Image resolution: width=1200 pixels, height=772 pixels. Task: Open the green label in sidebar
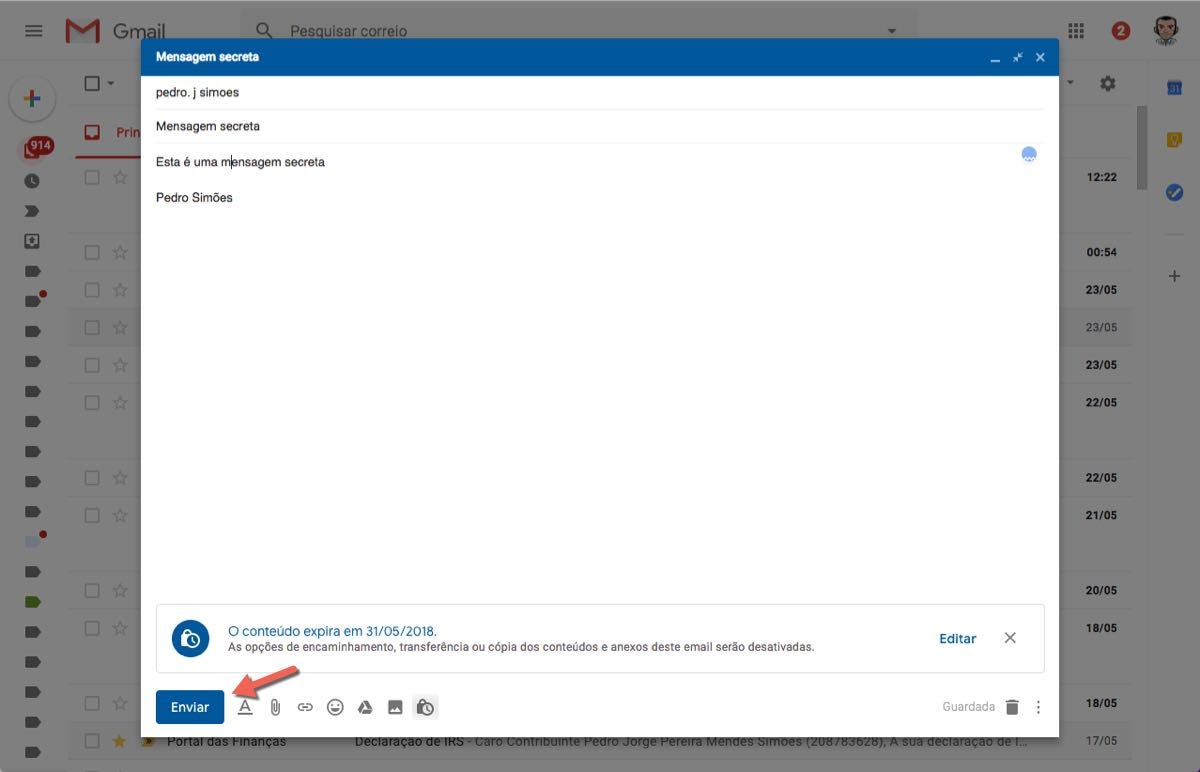coord(32,602)
